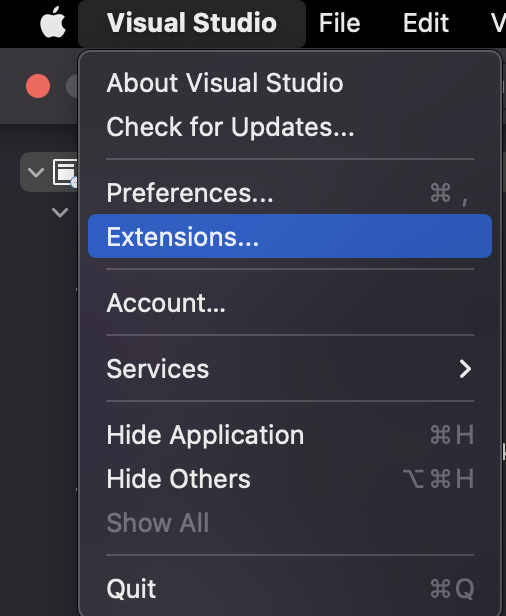Choose Hide Application
The height and width of the screenshot is (616, 506).
pos(290,435)
